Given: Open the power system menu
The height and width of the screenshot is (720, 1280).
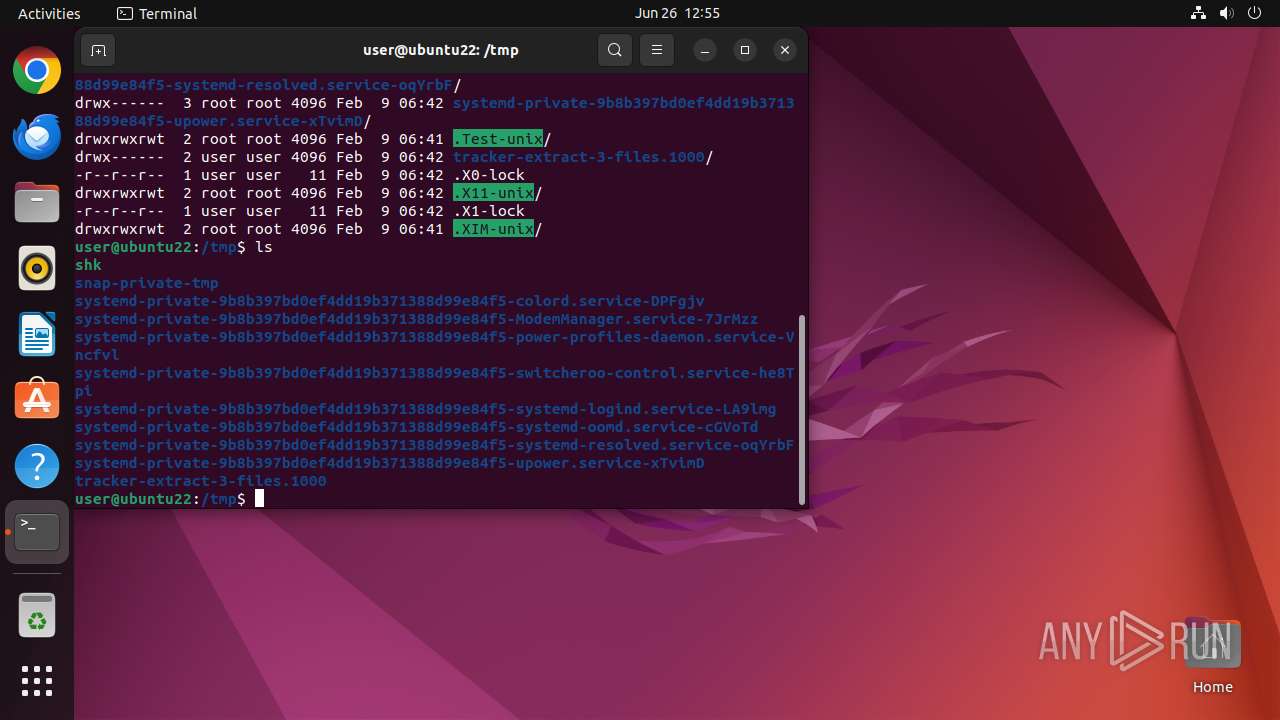Looking at the screenshot, I should click(1255, 13).
